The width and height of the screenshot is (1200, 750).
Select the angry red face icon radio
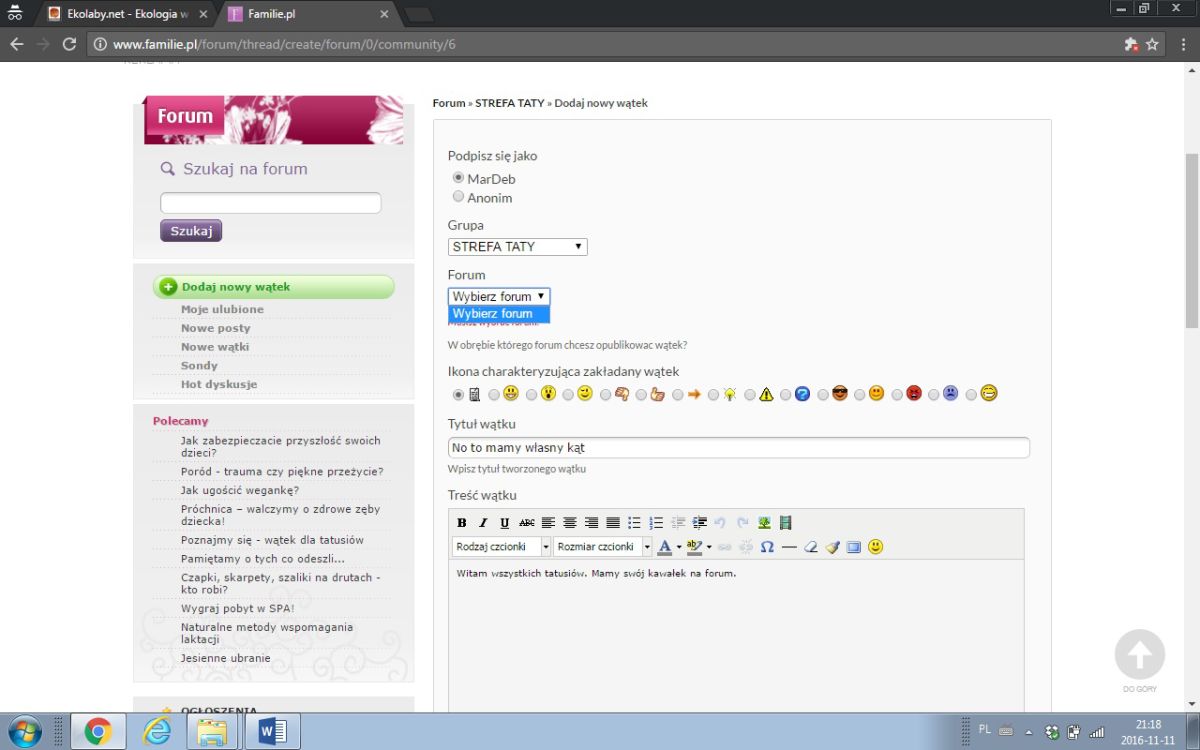coord(897,394)
